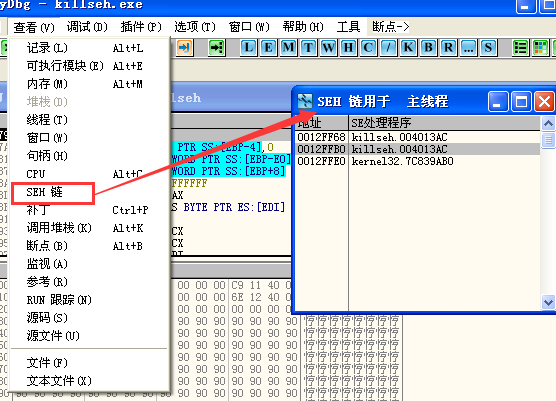Select SEH row 0012FF68
The width and height of the screenshot is (556, 401).
click(418, 137)
